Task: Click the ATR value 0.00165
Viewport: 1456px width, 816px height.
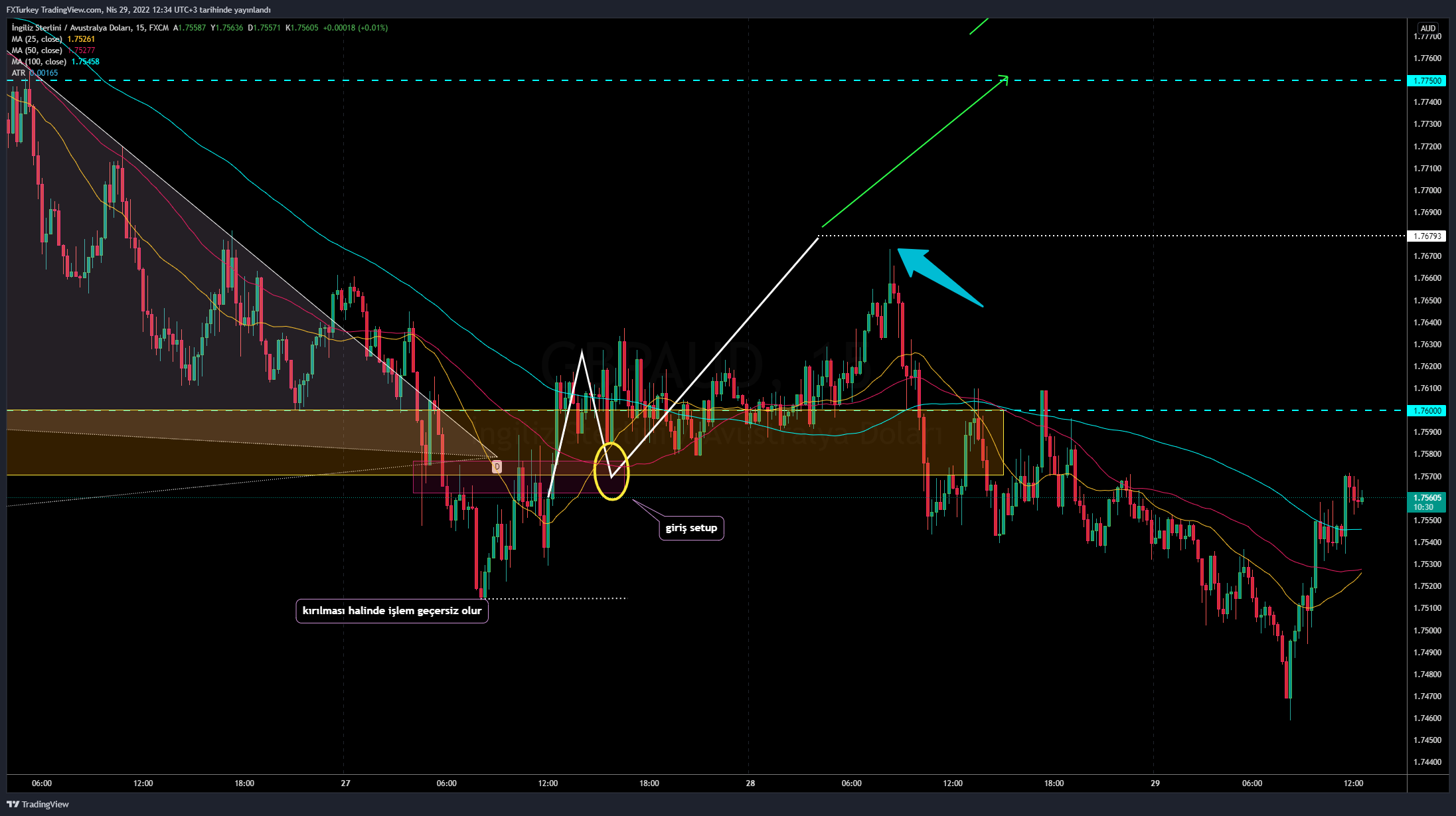Action: (x=44, y=73)
